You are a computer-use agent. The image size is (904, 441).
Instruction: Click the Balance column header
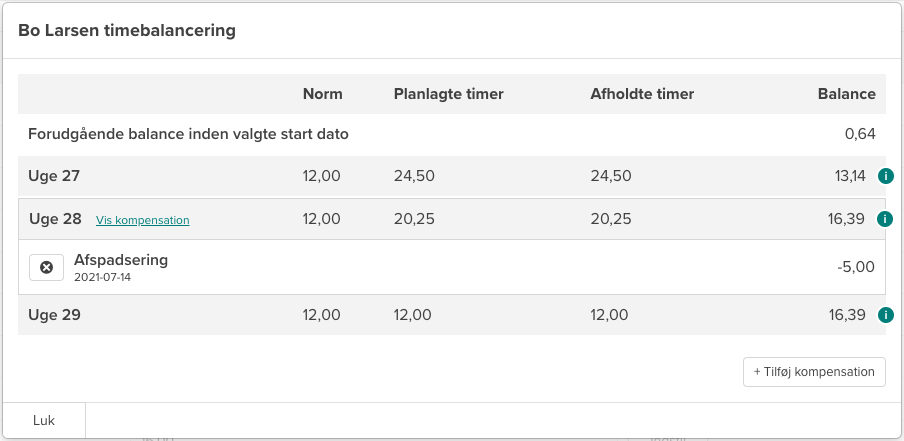coord(846,94)
